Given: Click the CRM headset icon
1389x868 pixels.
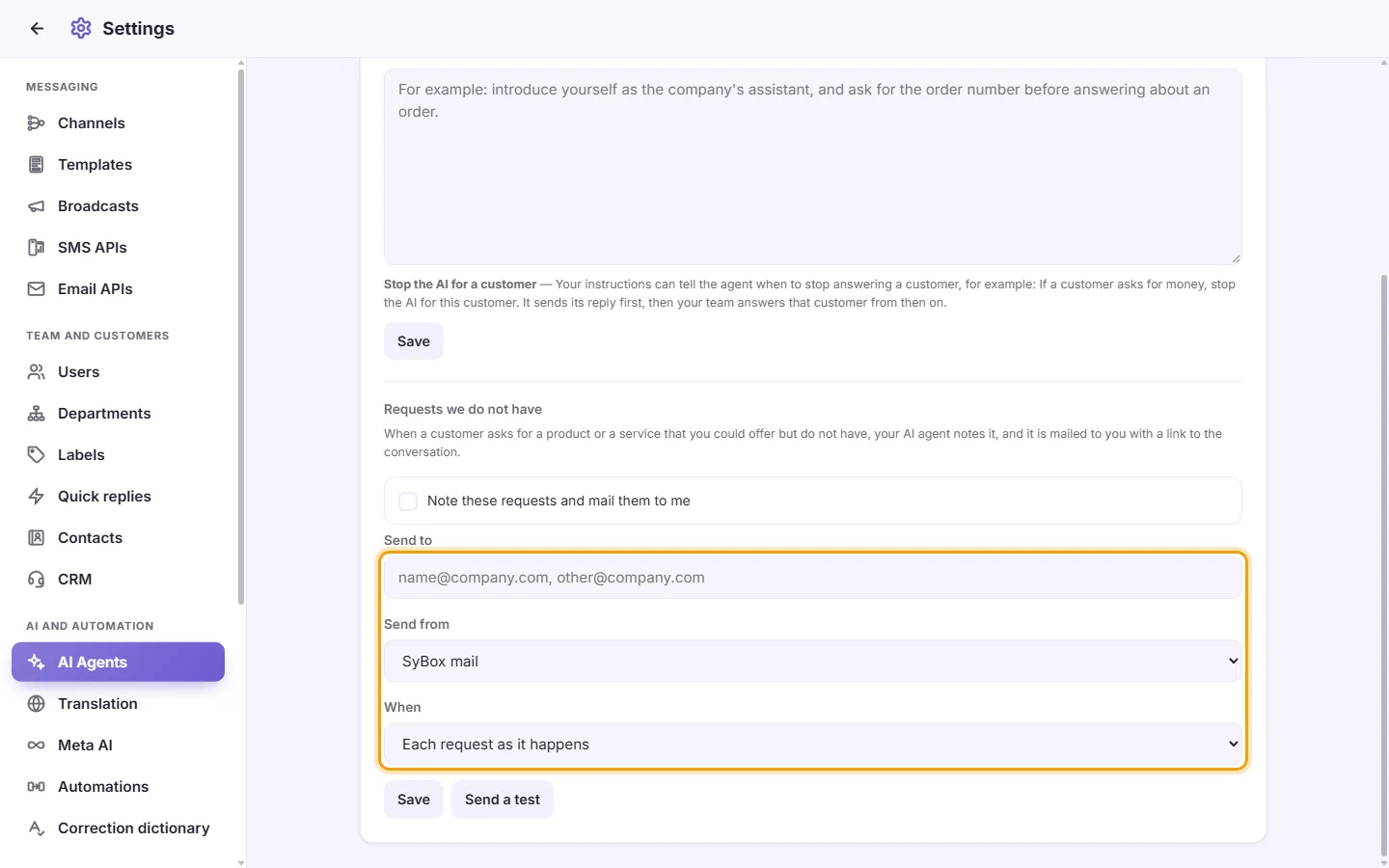Looking at the screenshot, I should point(36,579).
